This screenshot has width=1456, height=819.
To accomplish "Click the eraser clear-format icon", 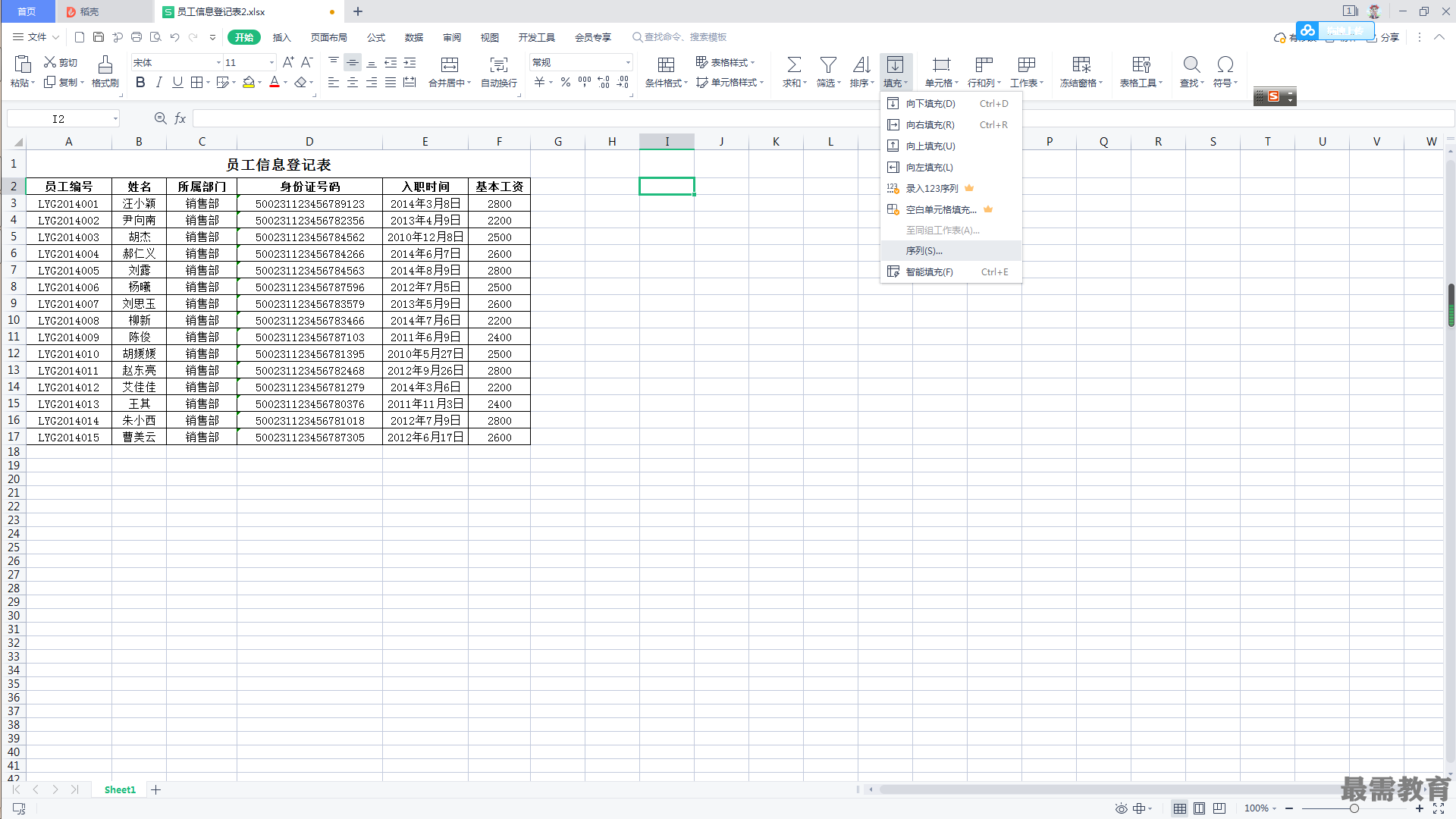I will [x=301, y=83].
